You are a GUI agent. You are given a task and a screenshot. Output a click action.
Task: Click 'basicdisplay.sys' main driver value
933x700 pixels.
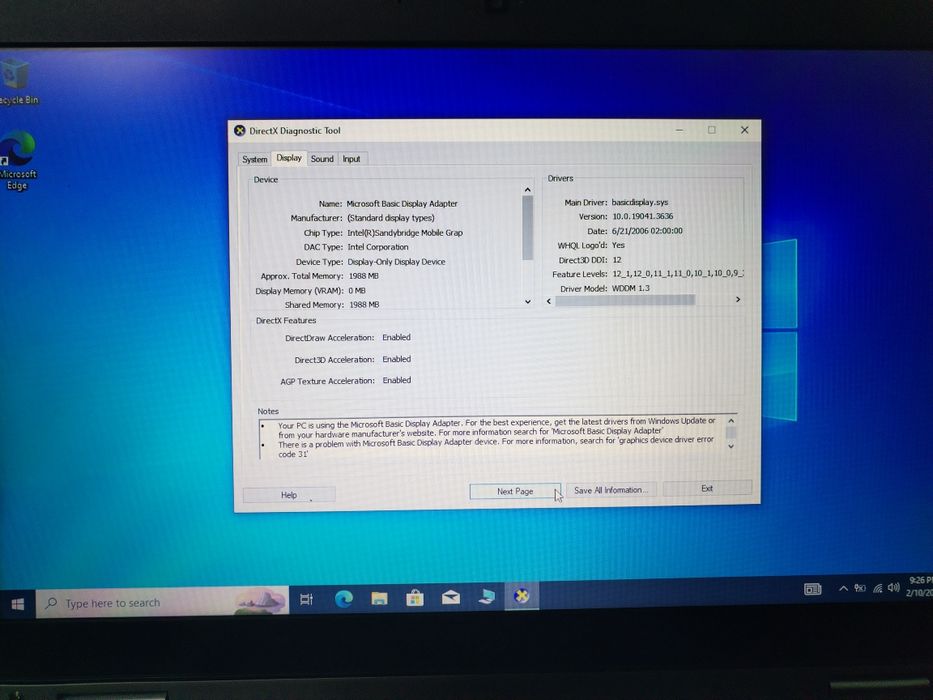640,202
